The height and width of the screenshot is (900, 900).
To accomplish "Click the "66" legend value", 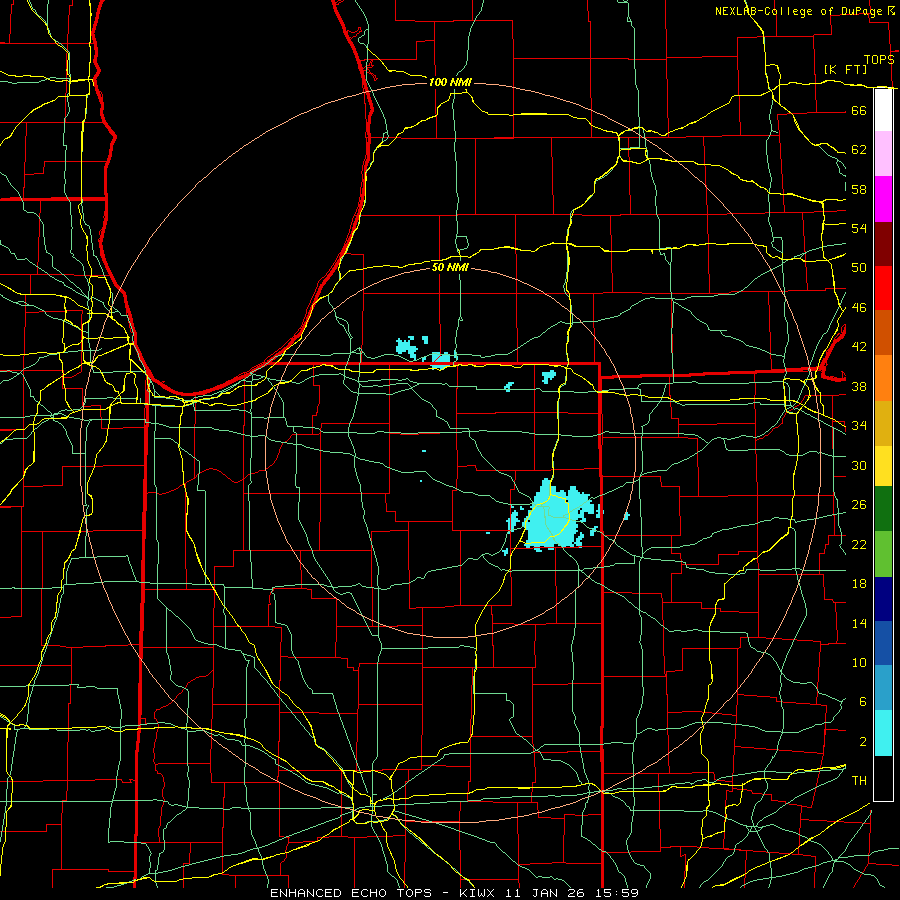I will [x=859, y=111].
